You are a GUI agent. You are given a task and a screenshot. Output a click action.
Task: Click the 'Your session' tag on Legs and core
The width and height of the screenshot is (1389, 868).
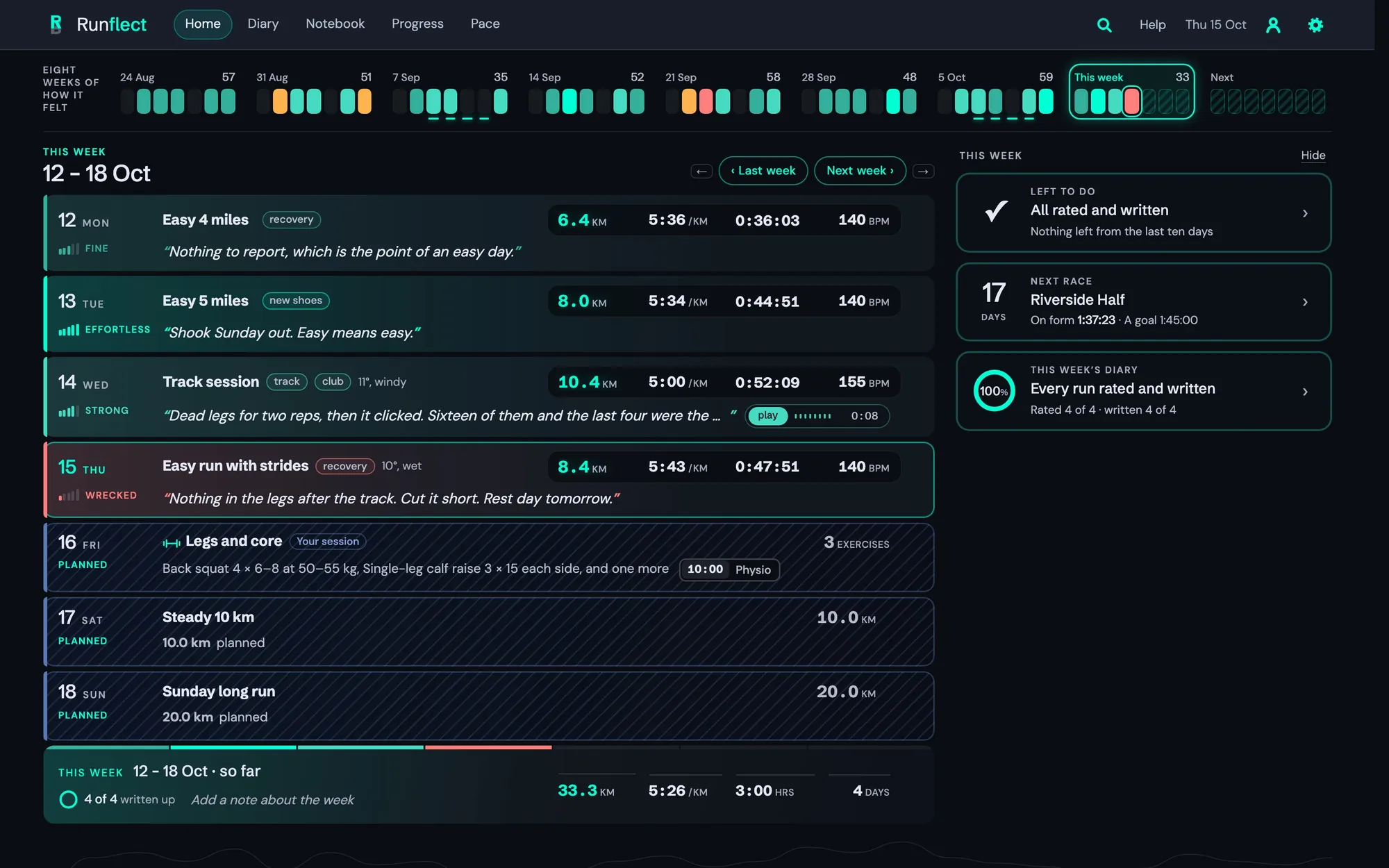(328, 542)
